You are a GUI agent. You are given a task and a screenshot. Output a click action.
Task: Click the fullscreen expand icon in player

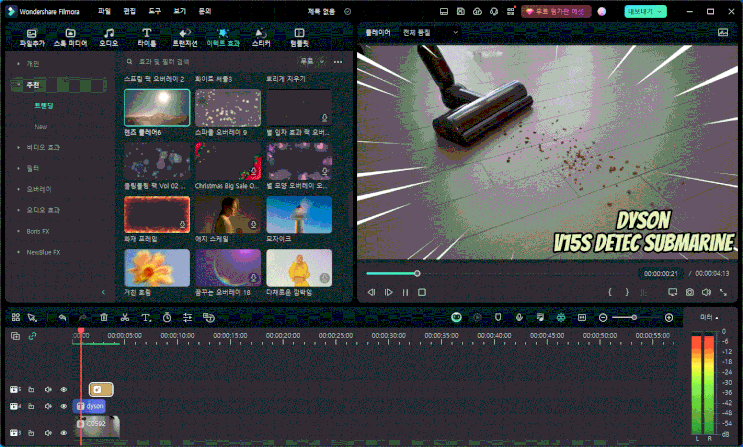(x=723, y=292)
